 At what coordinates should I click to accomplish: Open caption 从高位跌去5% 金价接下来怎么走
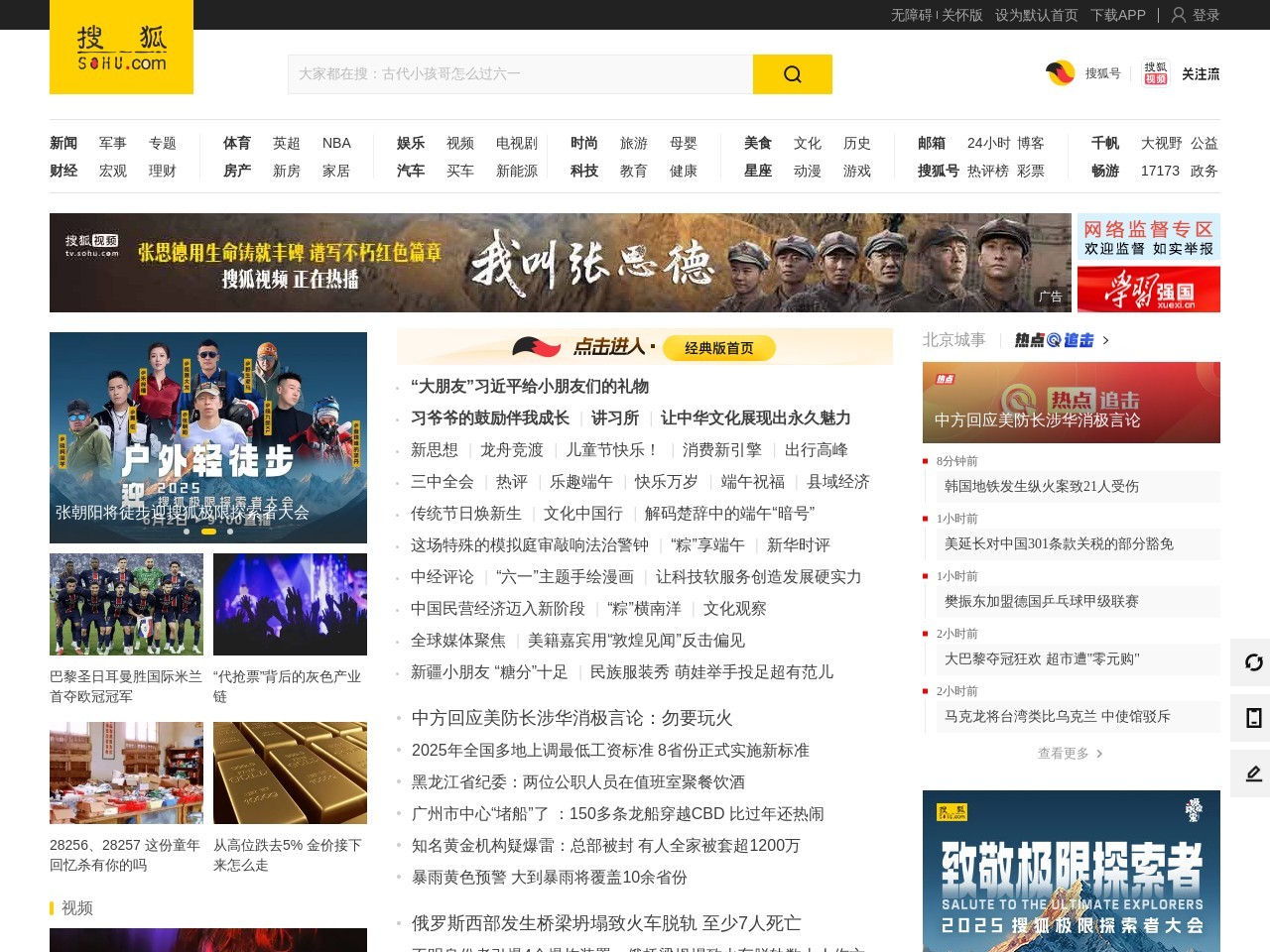pos(288,855)
